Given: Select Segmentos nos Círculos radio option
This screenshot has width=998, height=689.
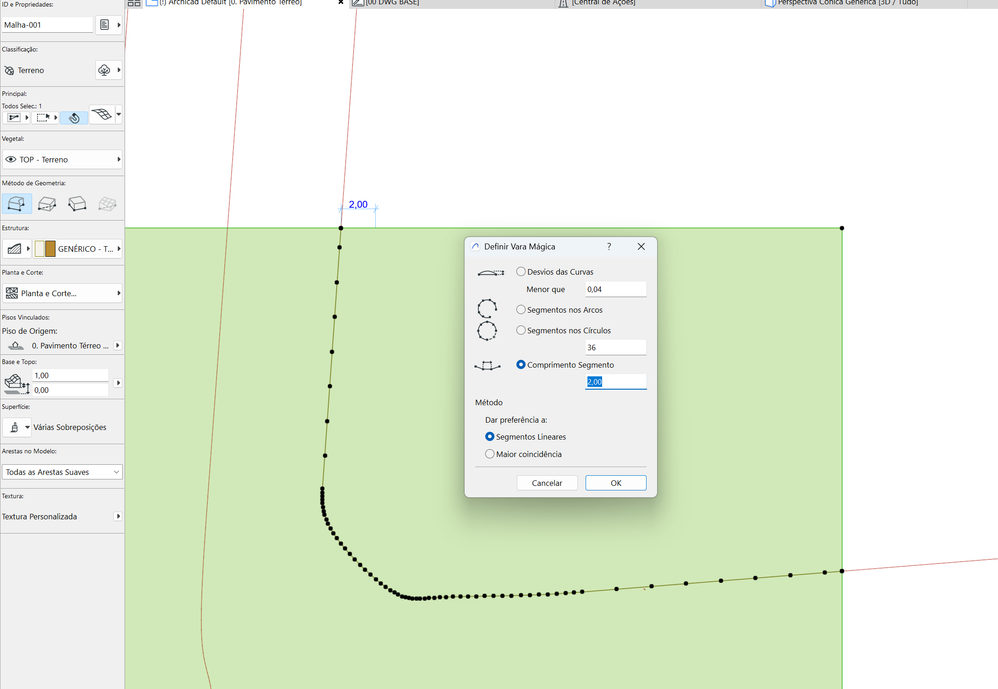Looking at the screenshot, I should (521, 330).
